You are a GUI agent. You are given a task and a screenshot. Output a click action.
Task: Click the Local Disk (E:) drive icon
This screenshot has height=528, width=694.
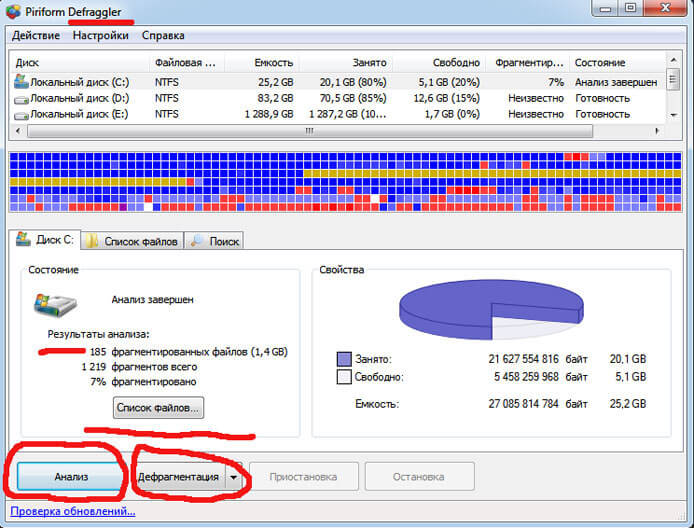(21, 116)
